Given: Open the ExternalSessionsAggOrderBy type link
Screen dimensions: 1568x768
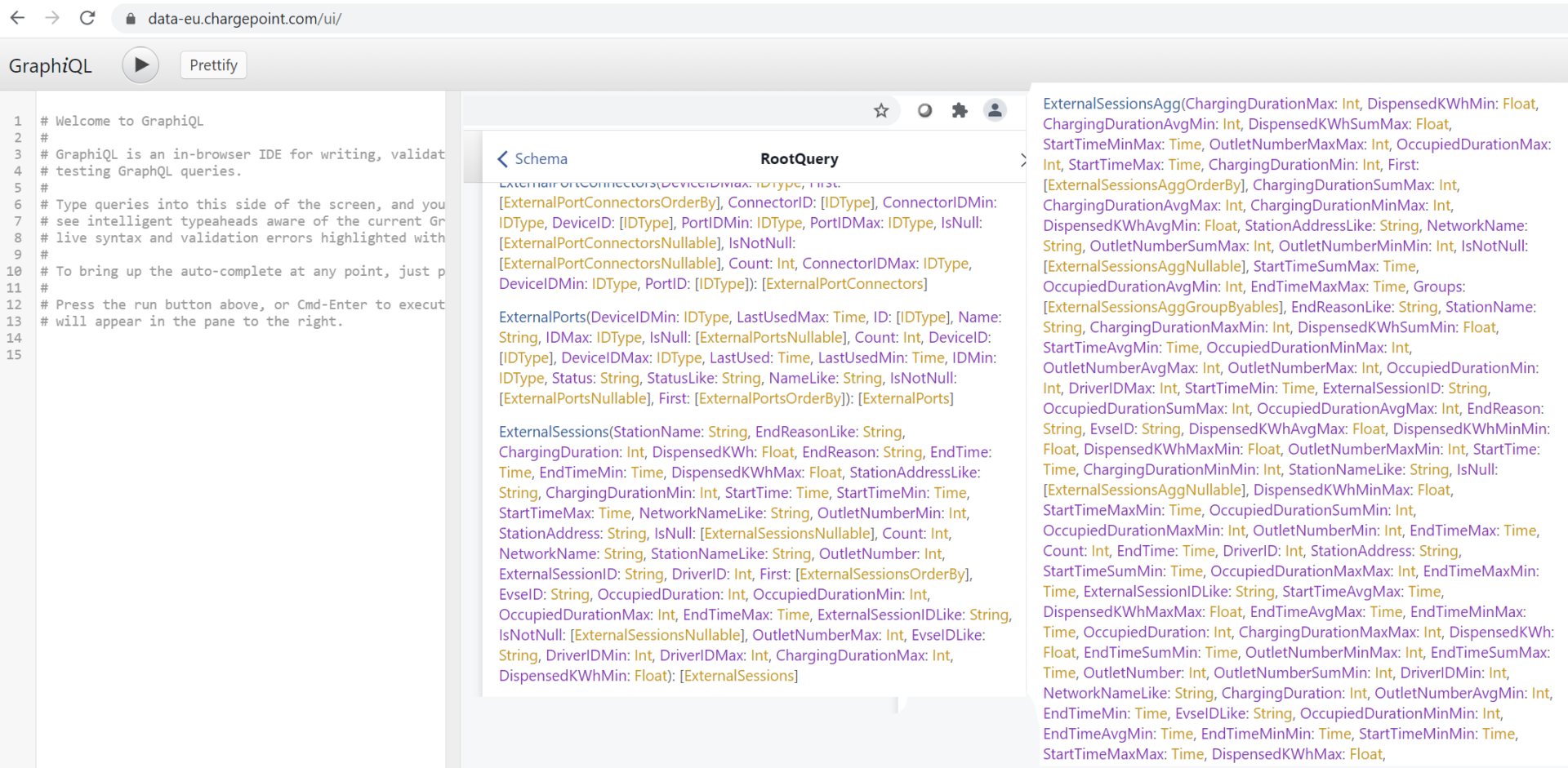Looking at the screenshot, I should 1143,185.
